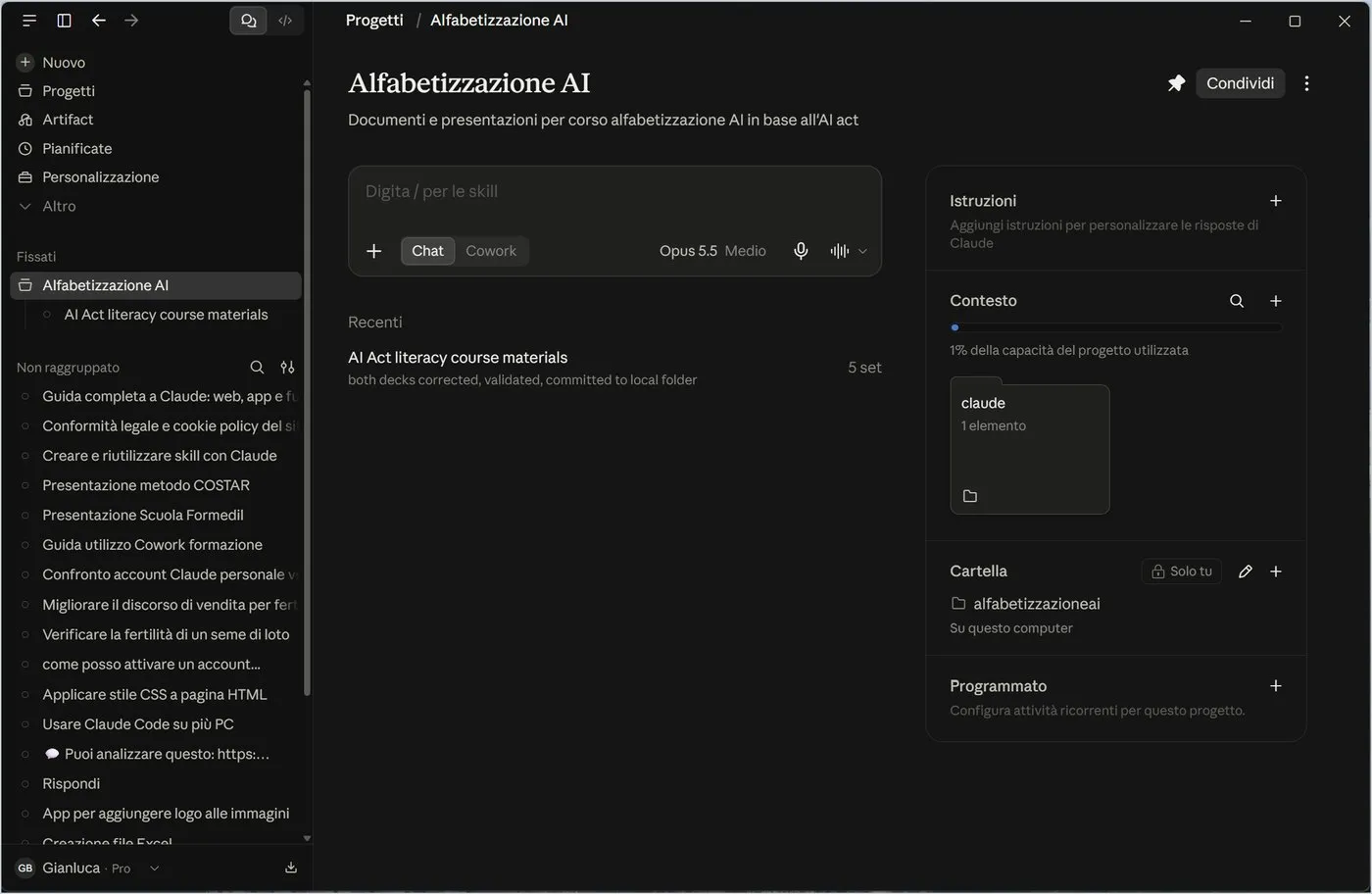Open the hamburger menu icon
1372x894 pixels.
(x=29, y=21)
